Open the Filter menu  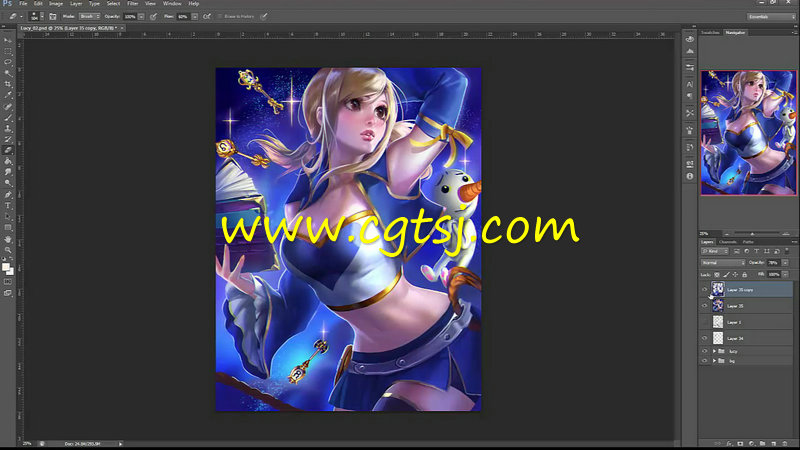pyautogui.click(x=133, y=4)
